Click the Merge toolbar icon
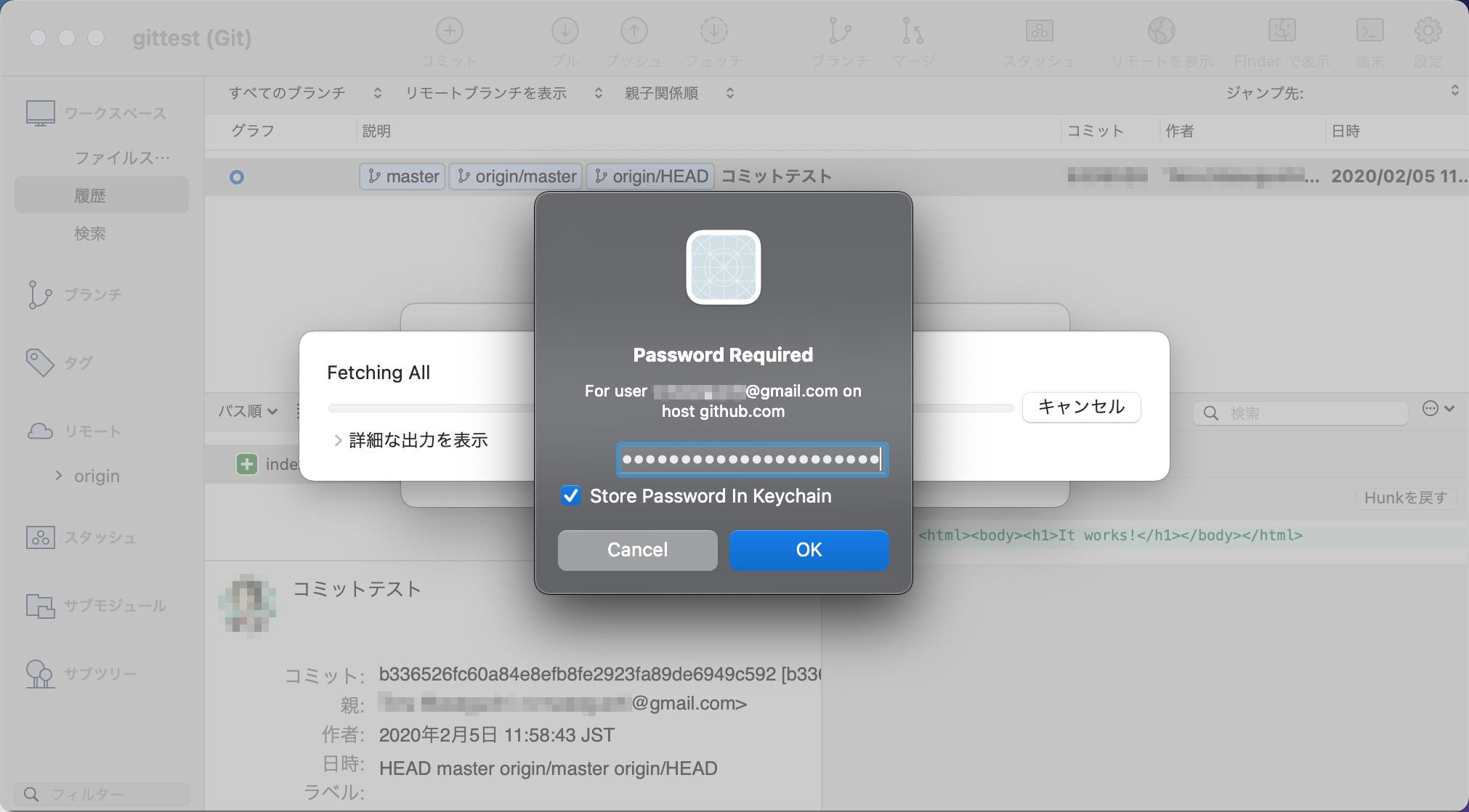Viewport: 1469px width, 812px height. click(912, 32)
